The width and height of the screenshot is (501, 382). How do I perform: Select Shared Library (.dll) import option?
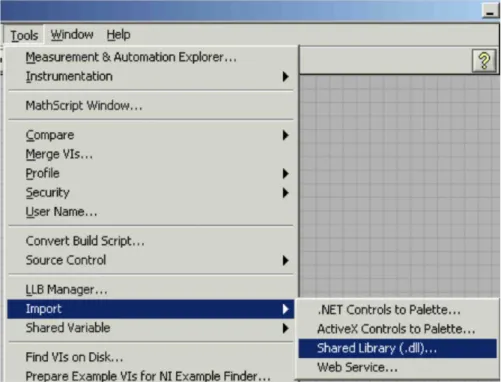click(x=397, y=348)
